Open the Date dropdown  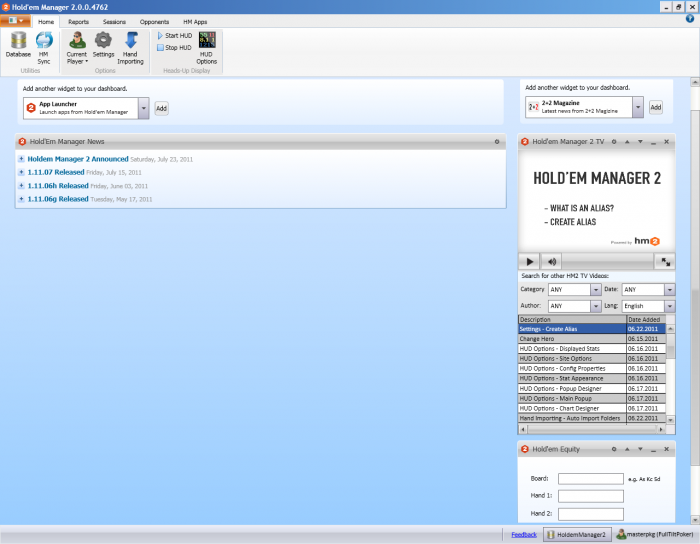tap(670, 290)
